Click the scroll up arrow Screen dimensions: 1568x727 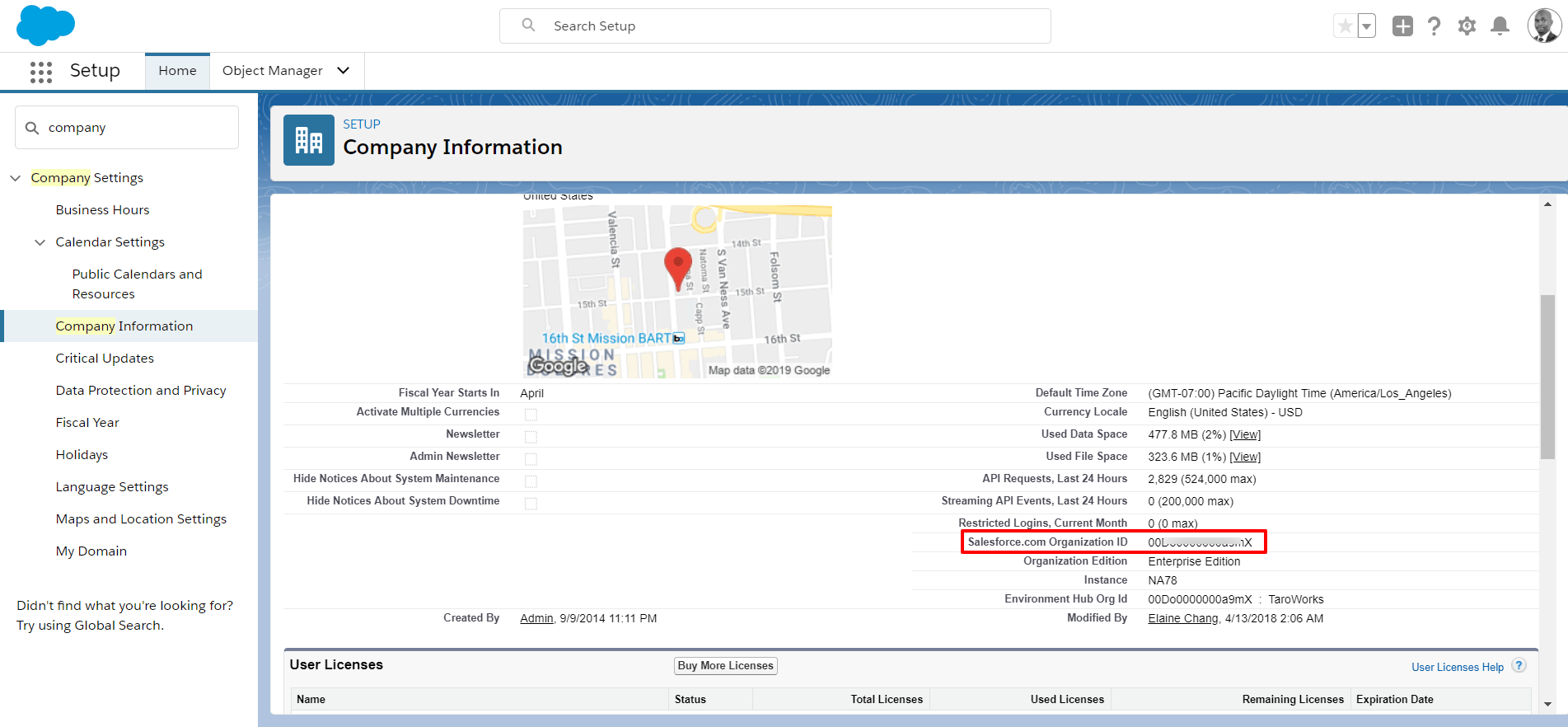coord(1547,204)
